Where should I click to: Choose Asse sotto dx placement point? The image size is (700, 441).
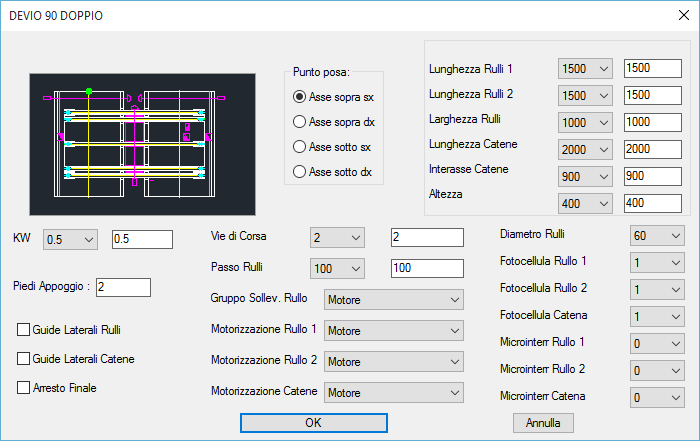coord(332,172)
